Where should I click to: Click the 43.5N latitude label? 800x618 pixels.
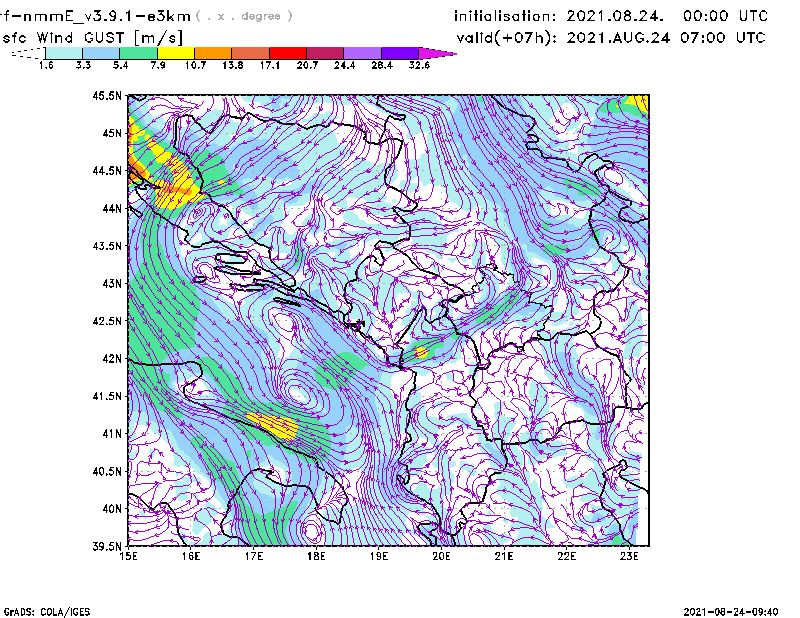click(x=107, y=245)
